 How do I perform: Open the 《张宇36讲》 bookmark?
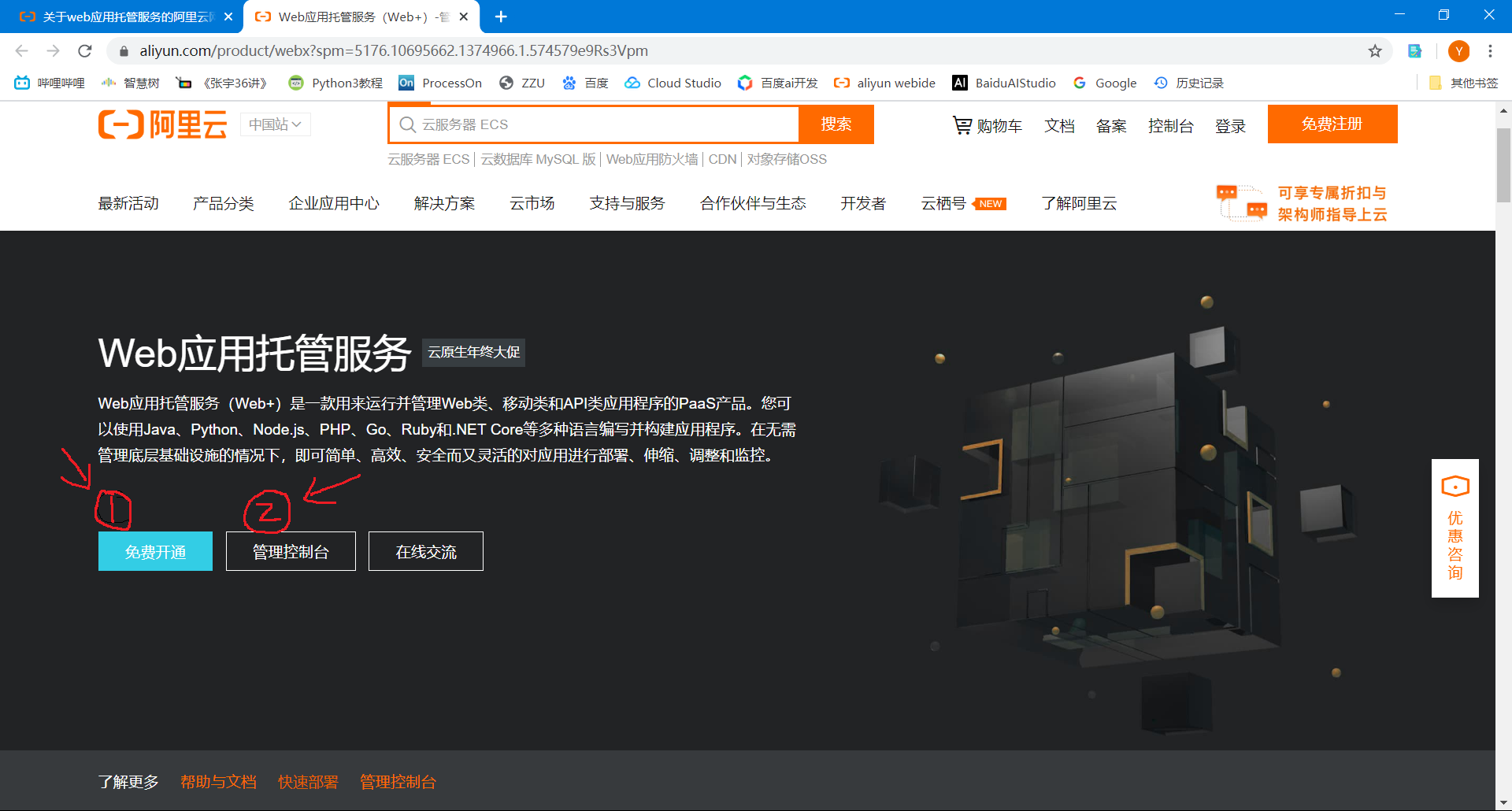click(222, 83)
